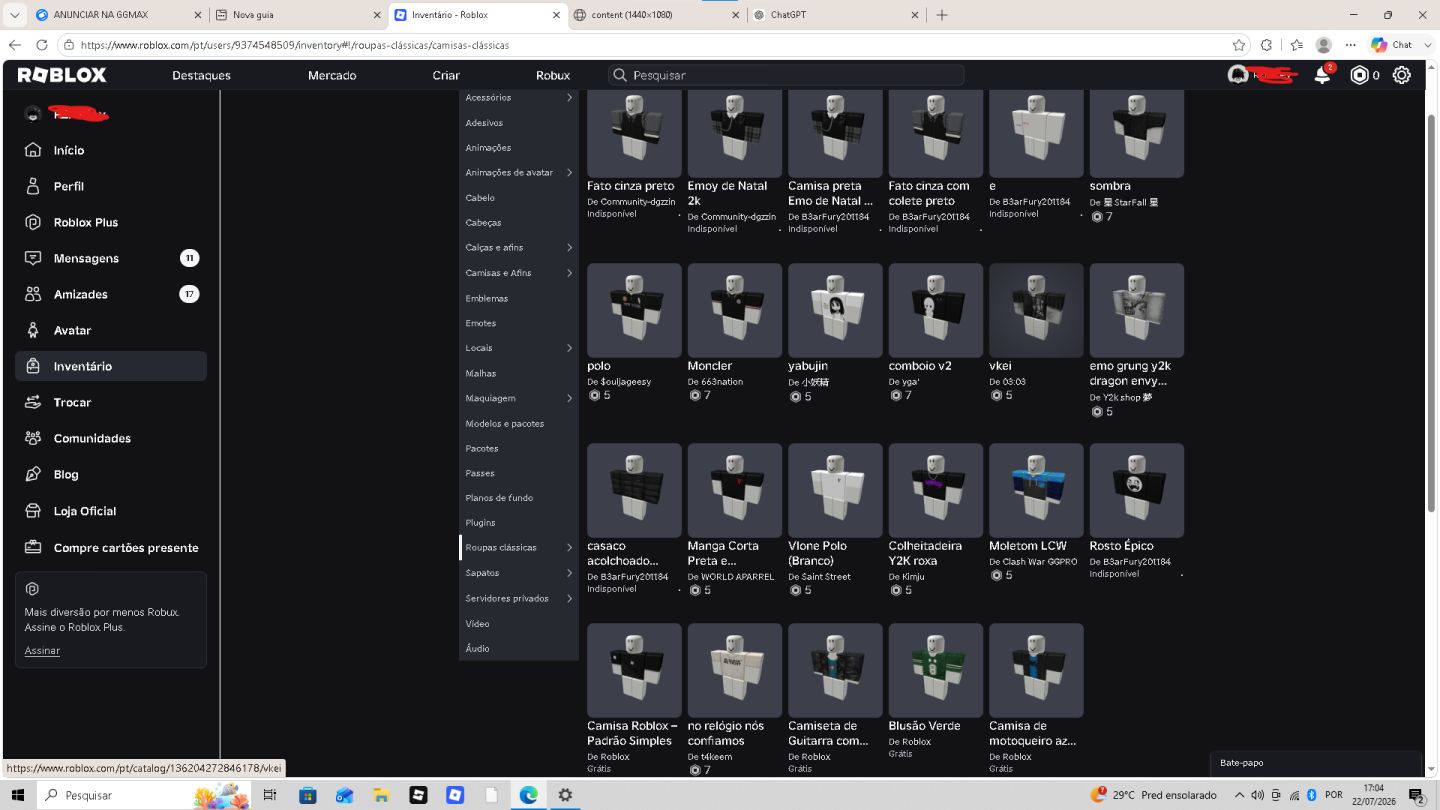Click the Inventário backpack icon
Image resolution: width=1440 pixels, height=810 pixels.
pyautogui.click(x=33, y=366)
